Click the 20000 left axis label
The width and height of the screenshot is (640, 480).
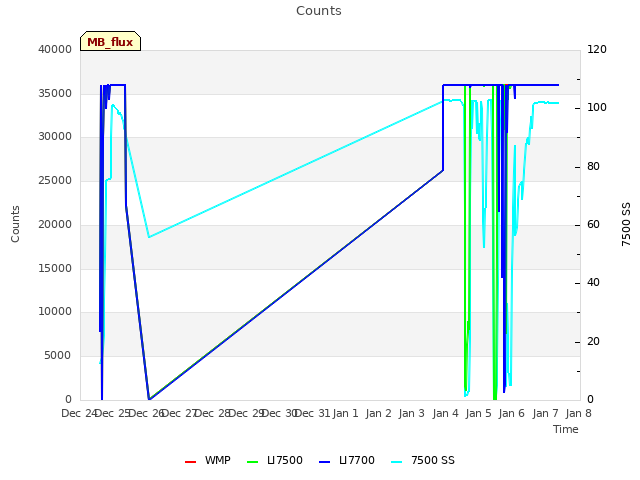pyautogui.click(x=55, y=224)
